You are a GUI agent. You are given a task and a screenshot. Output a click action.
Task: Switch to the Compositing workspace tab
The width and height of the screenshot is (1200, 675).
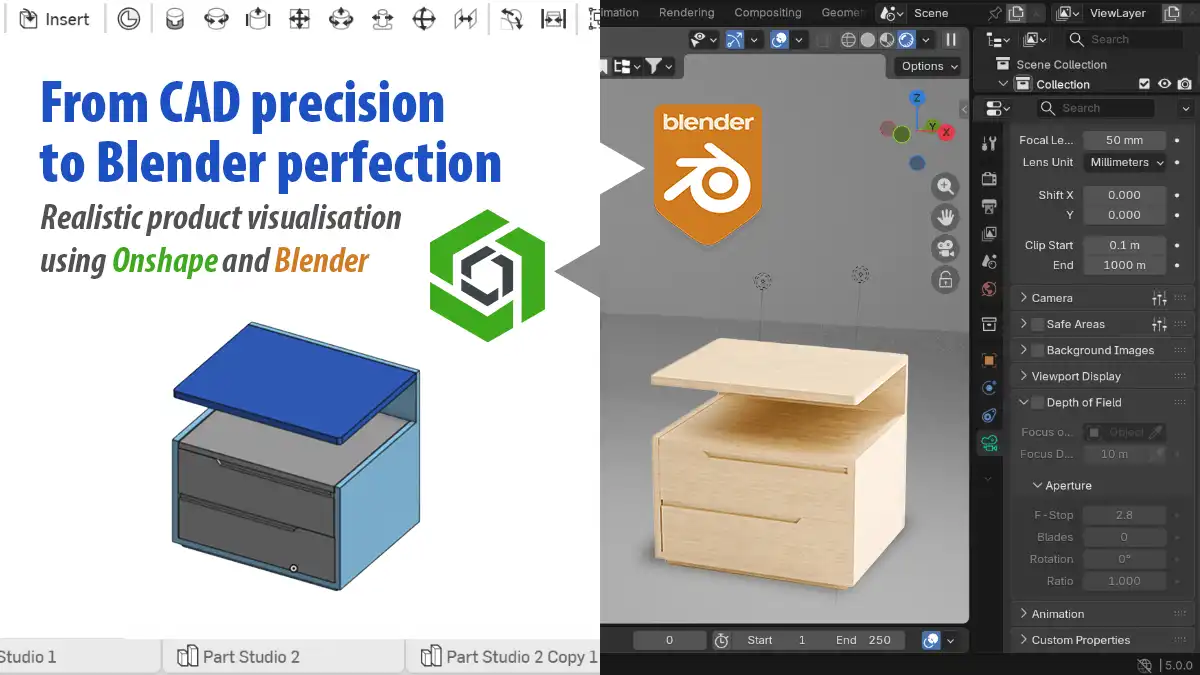[768, 13]
